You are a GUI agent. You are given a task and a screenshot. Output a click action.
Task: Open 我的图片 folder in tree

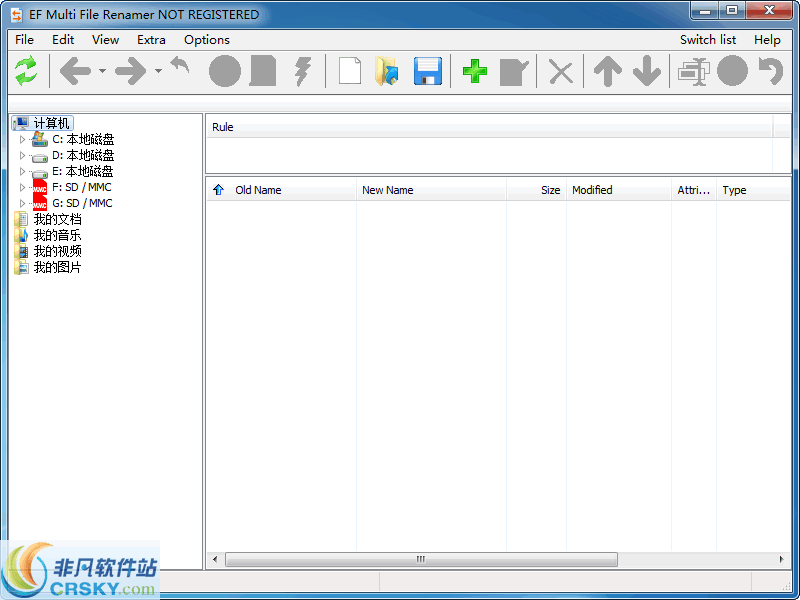57,267
